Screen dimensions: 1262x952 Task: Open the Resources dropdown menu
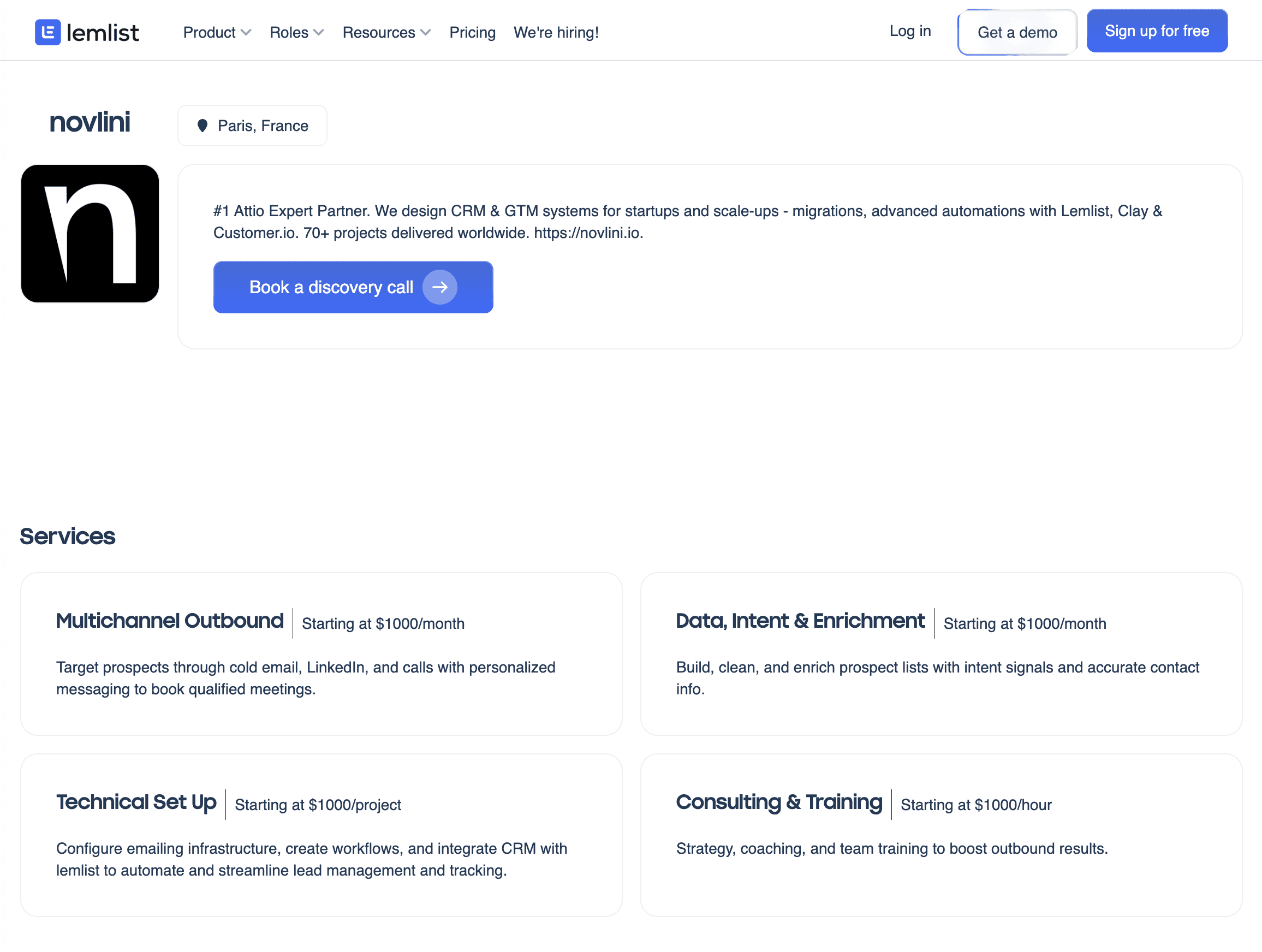(x=386, y=33)
